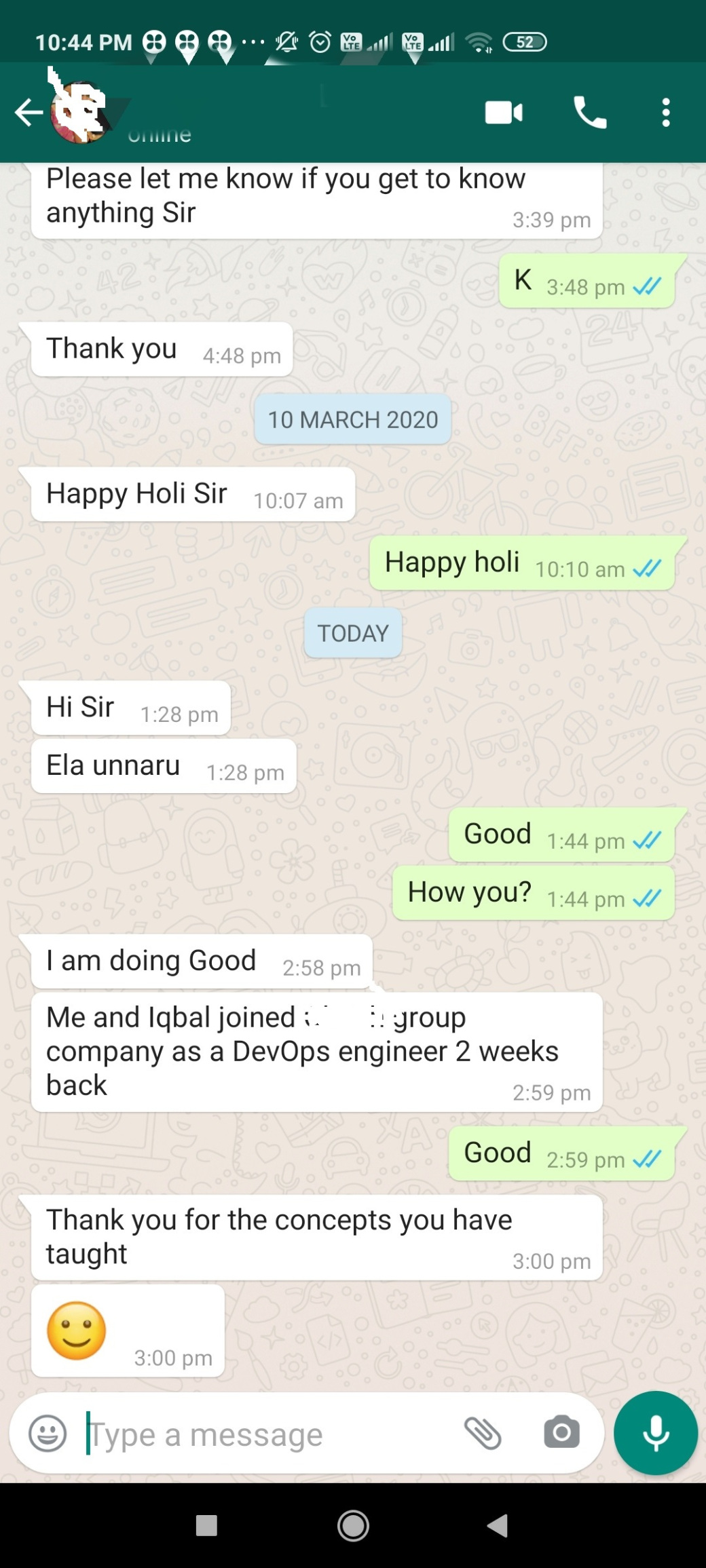Tap the '10 MARCH 2020' date label
Screen dimensions: 706x1568
point(353,419)
